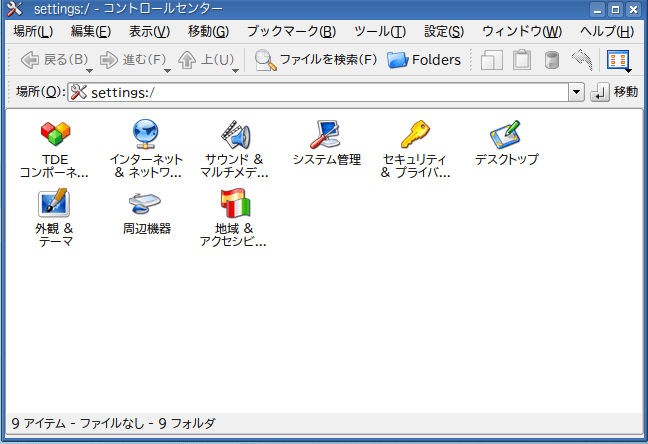Expand the 戻る history dropdown arrow
This screenshot has height=444, width=648.
coord(89,71)
